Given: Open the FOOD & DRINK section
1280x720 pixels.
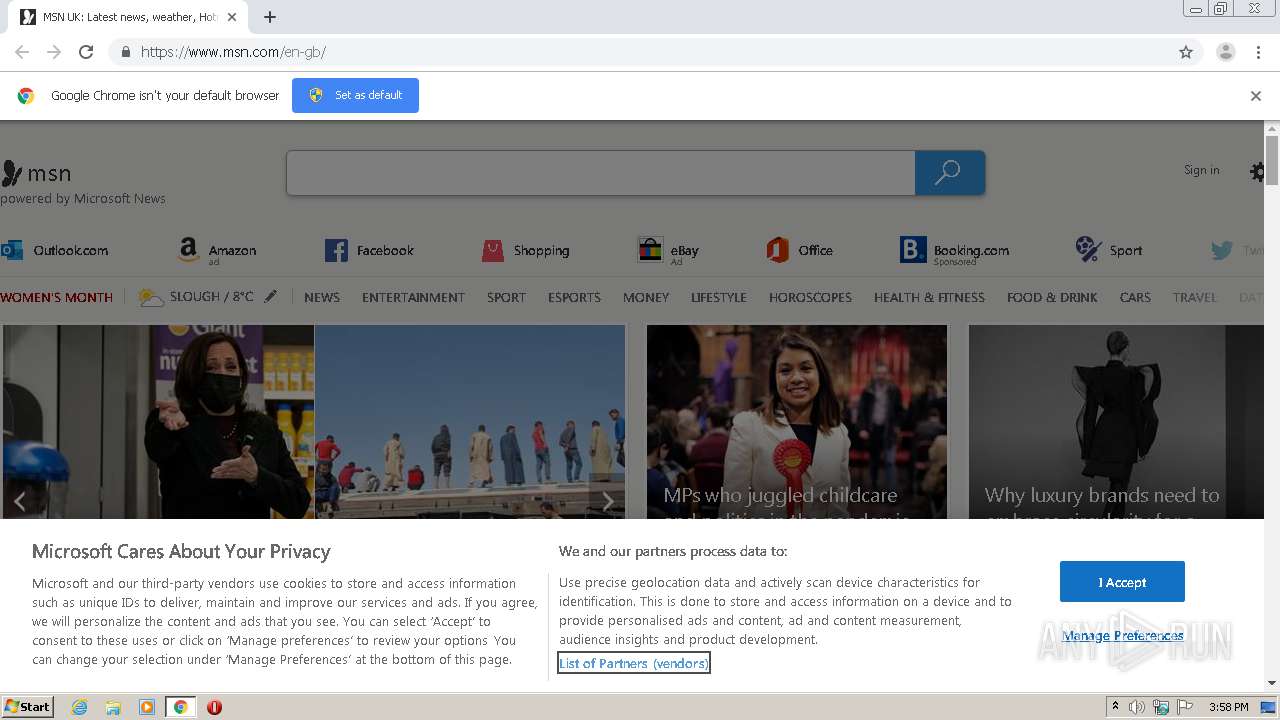Looking at the screenshot, I should pyautogui.click(x=1052, y=297).
